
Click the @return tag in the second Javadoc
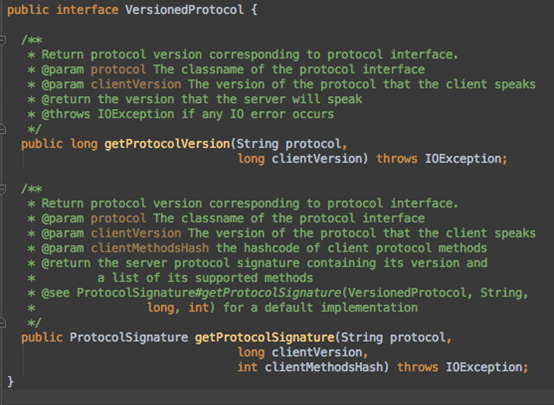tap(66, 263)
